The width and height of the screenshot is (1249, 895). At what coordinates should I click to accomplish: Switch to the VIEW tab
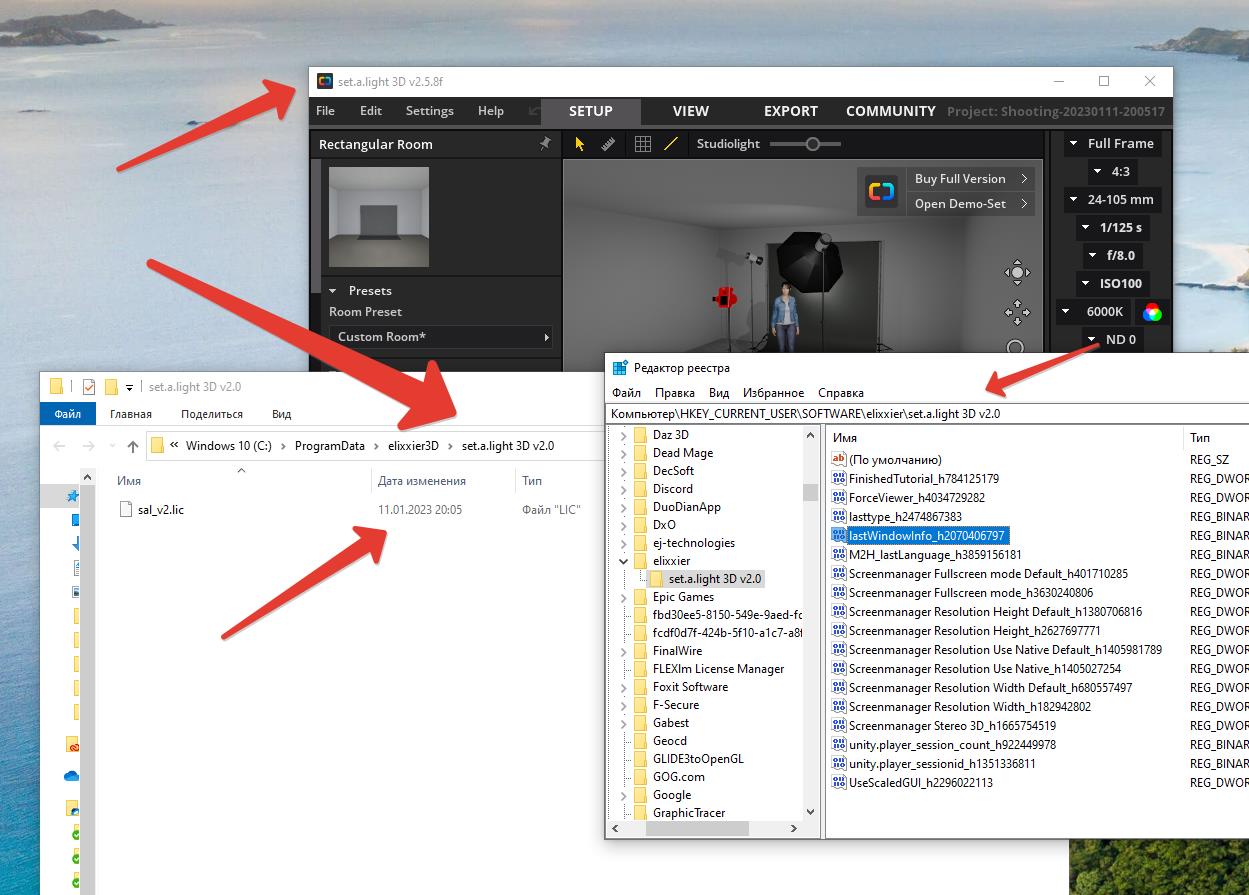coord(691,111)
